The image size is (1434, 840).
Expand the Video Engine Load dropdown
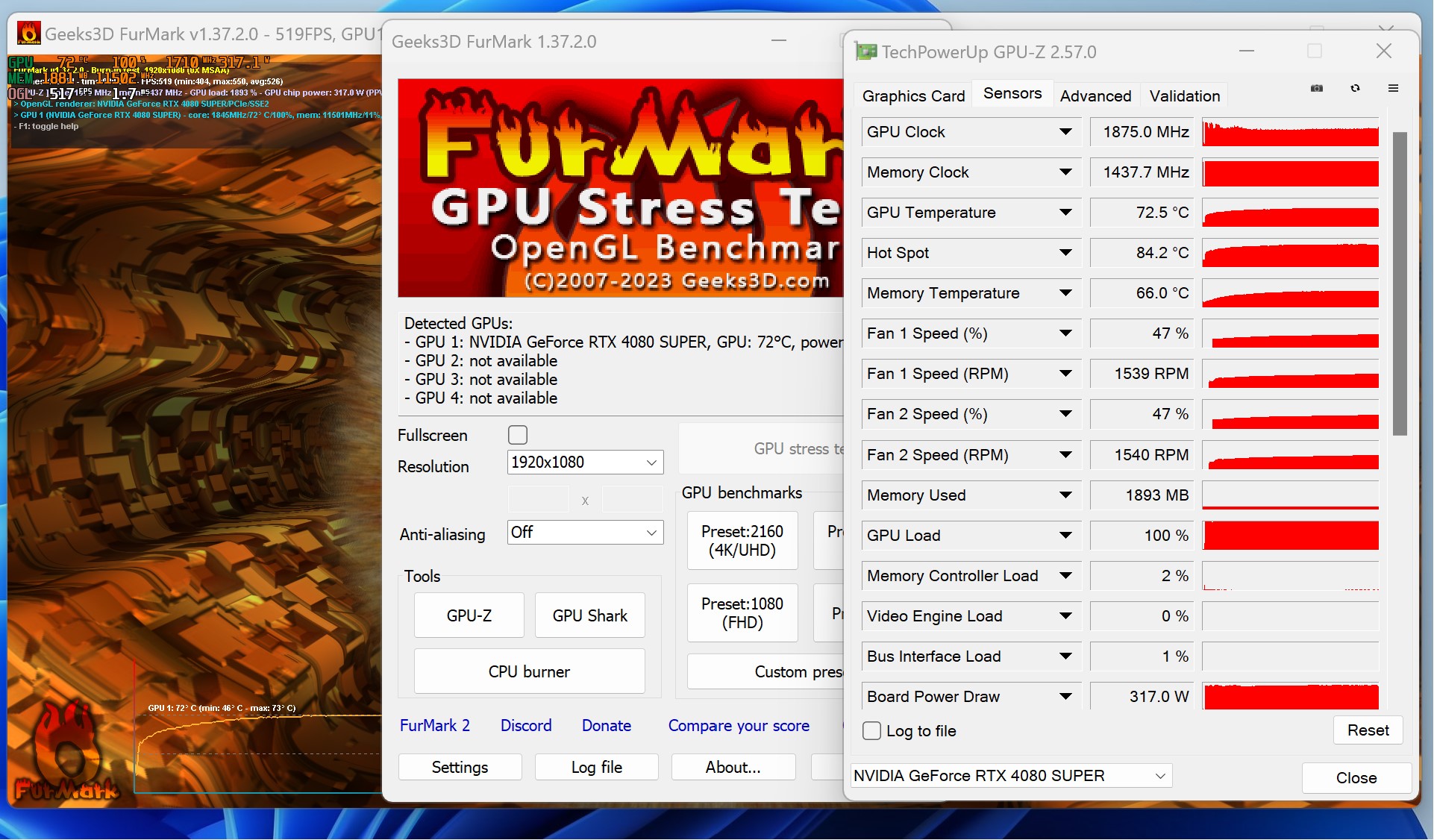(1065, 616)
